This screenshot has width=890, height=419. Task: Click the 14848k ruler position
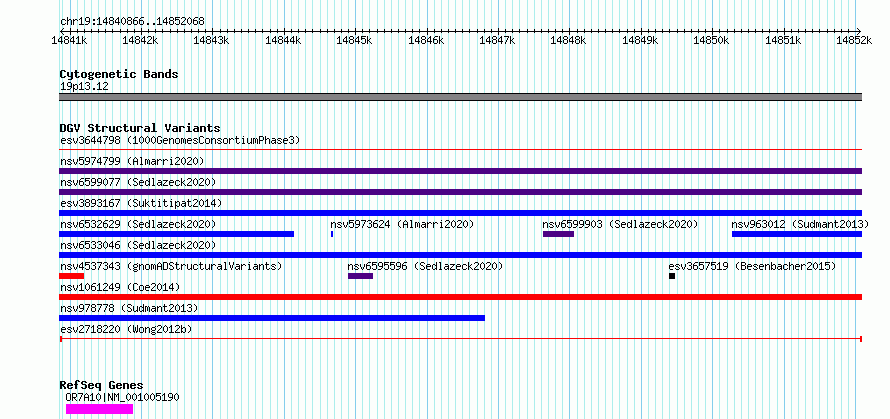[x=570, y=40]
